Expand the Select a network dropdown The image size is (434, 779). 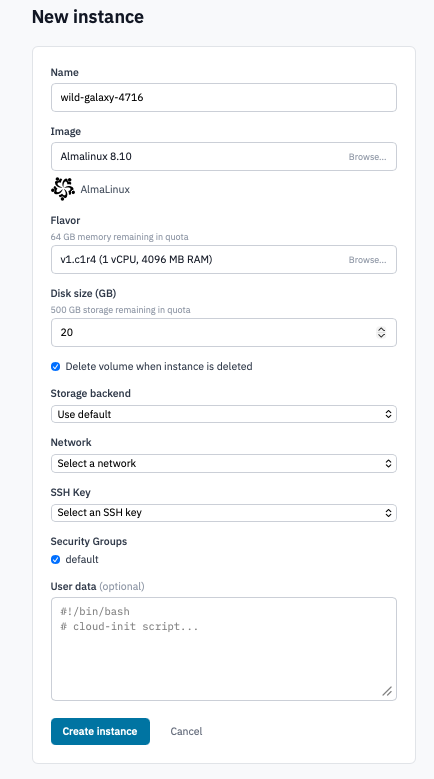tap(223, 463)
